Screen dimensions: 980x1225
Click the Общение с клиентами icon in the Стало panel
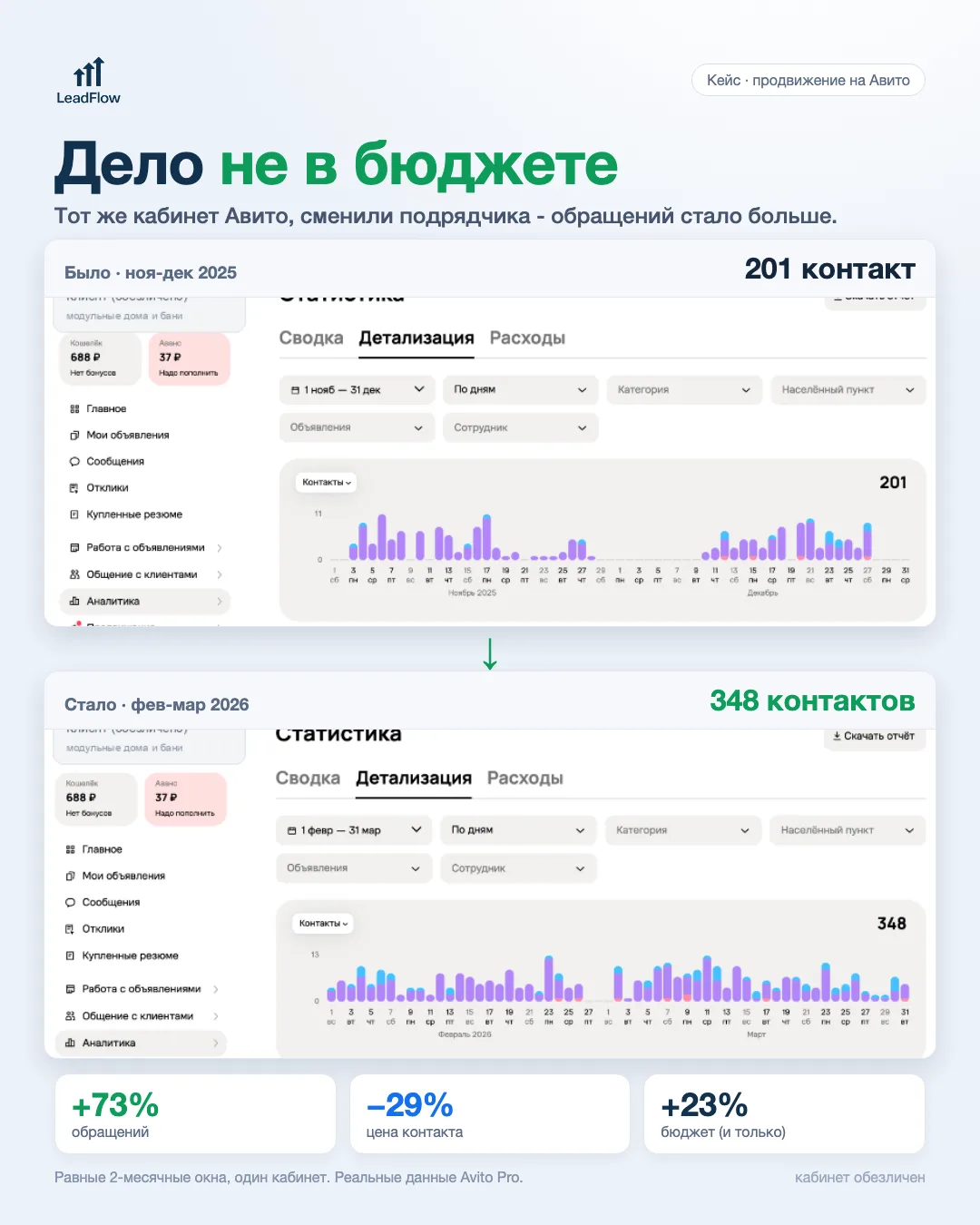pyautogui.click(x=70, y=1016)
